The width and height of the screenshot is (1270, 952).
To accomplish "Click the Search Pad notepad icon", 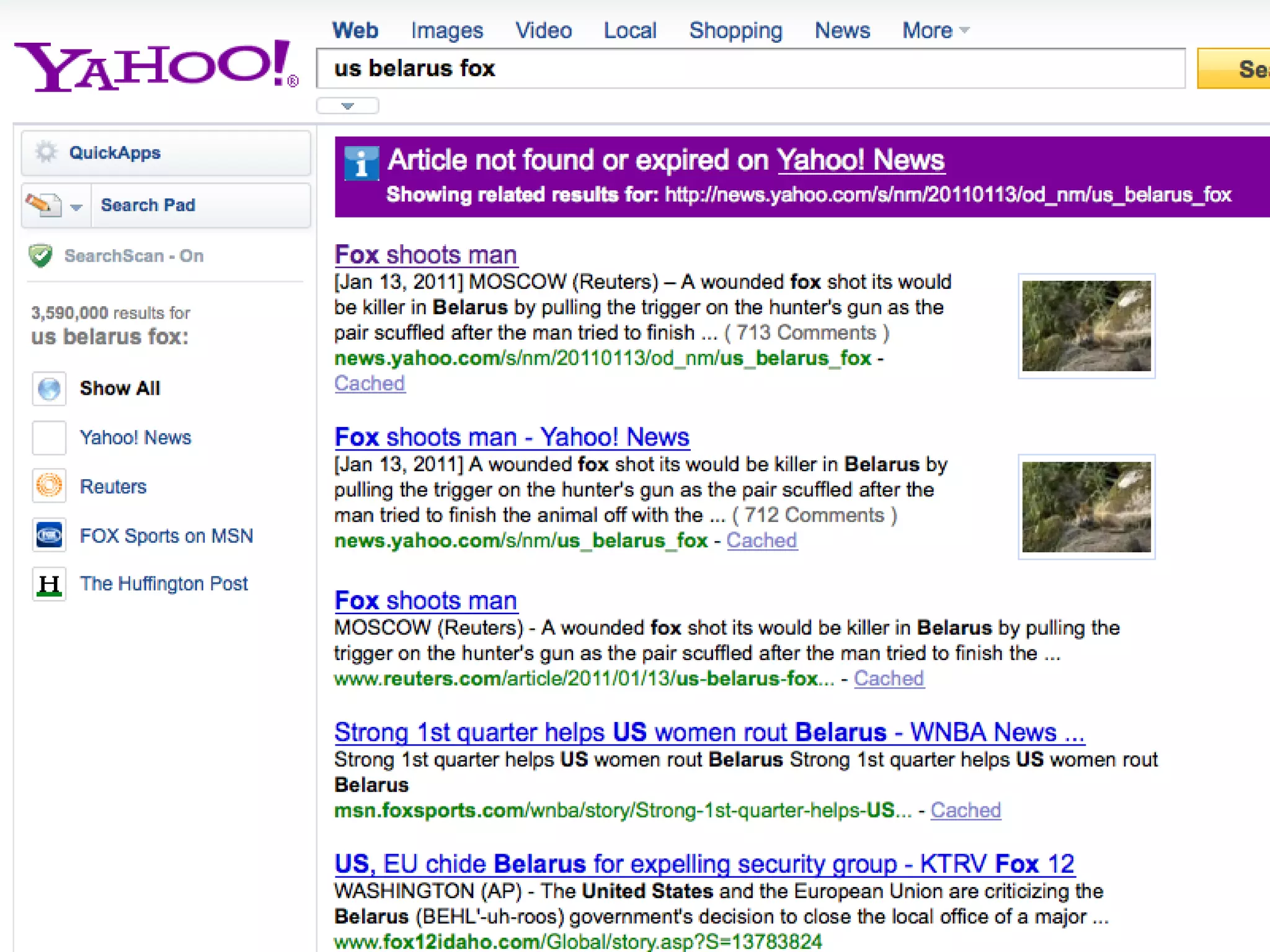I will (x=43, y=205).
